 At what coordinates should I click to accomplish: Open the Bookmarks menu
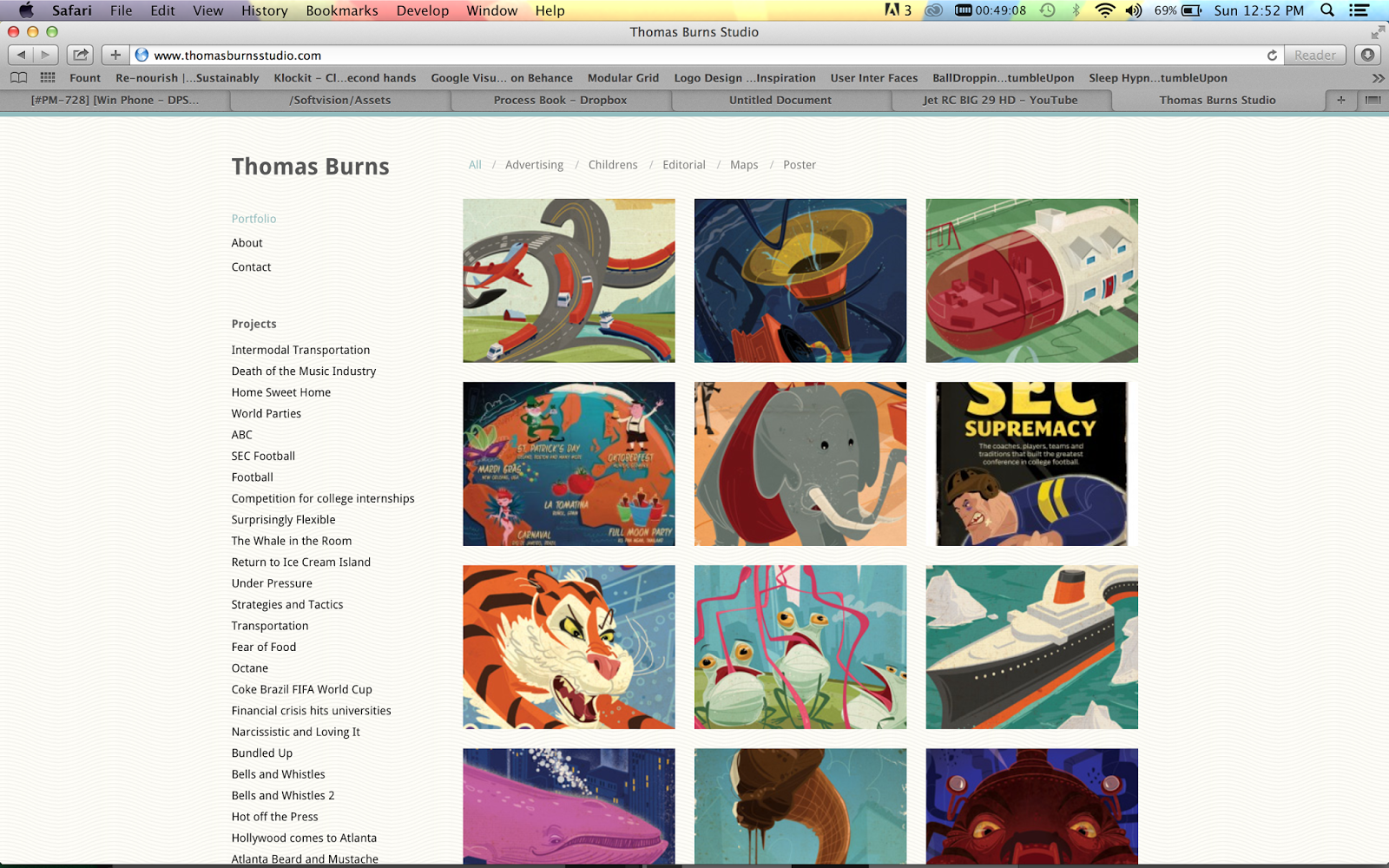(342, 10)
